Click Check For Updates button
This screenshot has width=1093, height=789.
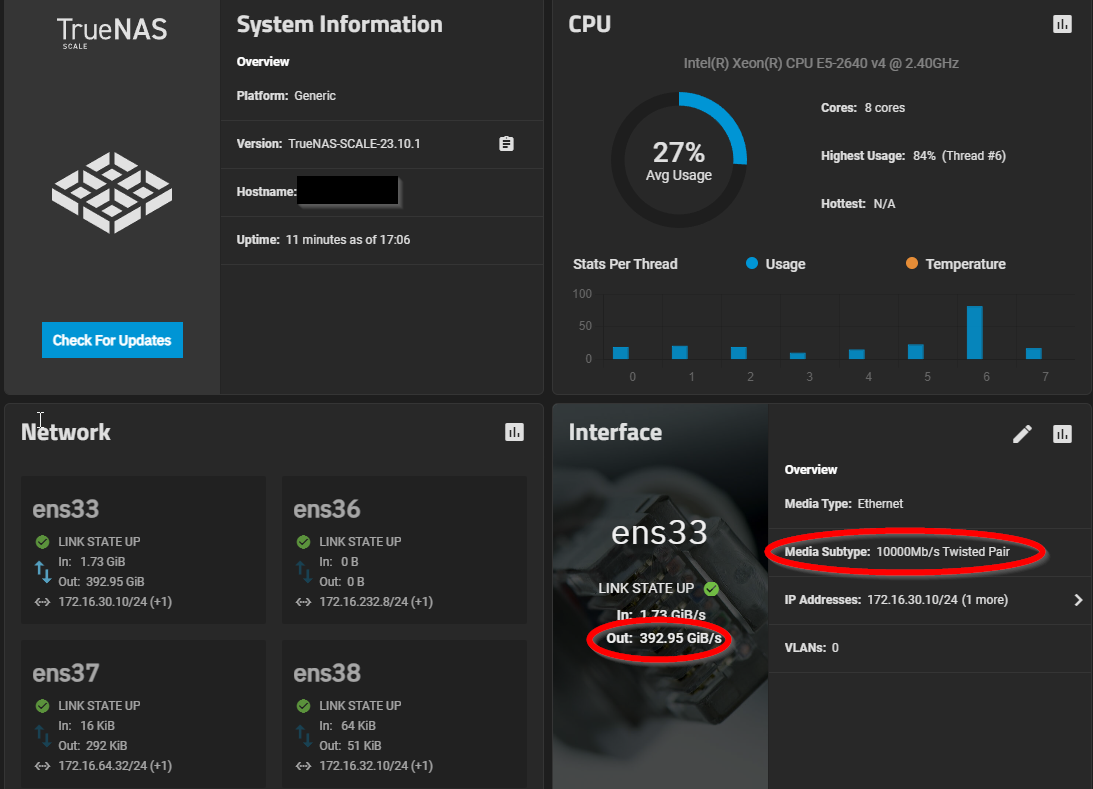112,340
